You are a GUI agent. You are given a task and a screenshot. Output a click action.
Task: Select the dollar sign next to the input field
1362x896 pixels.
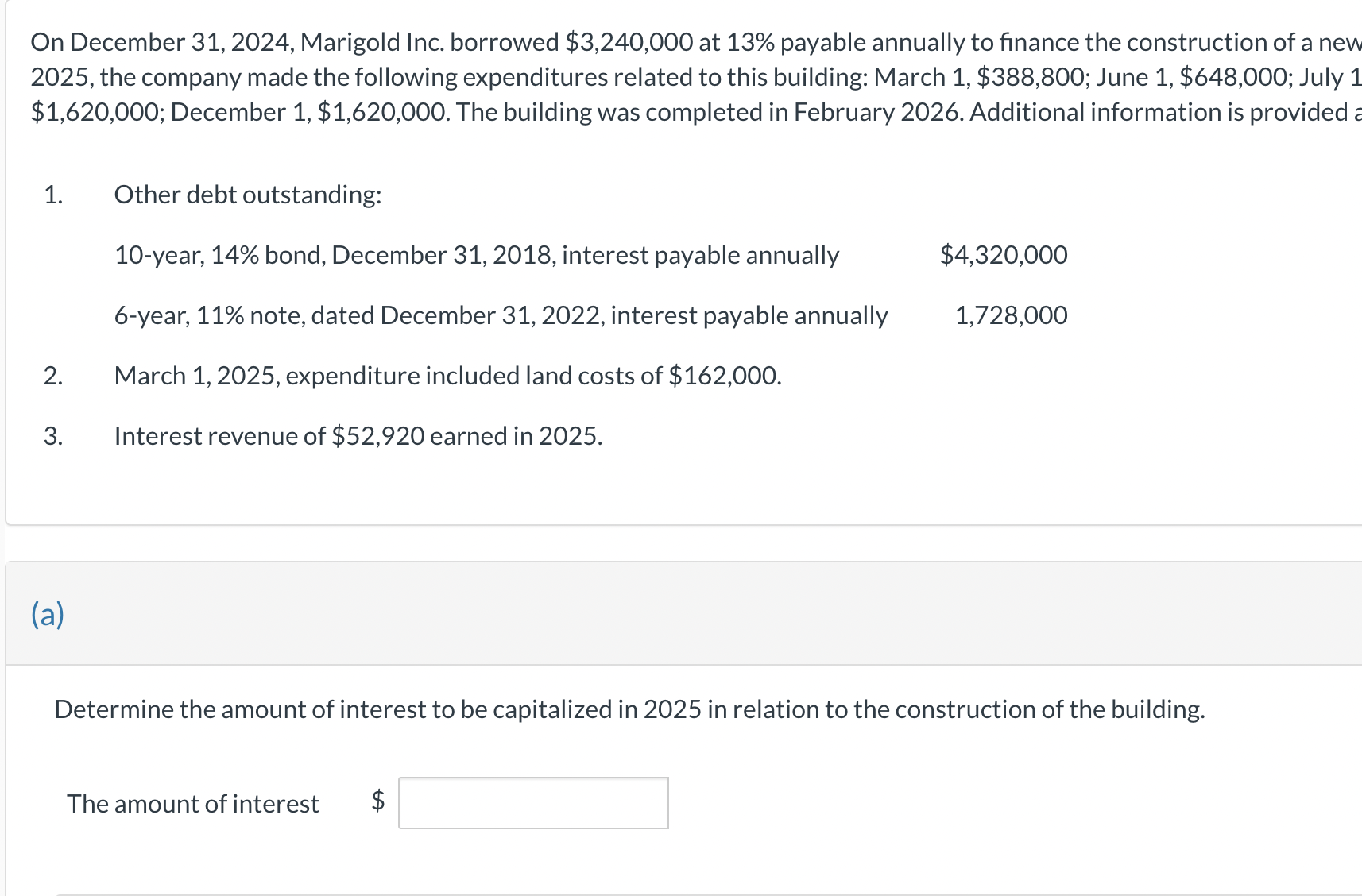(x=377, y=804)
